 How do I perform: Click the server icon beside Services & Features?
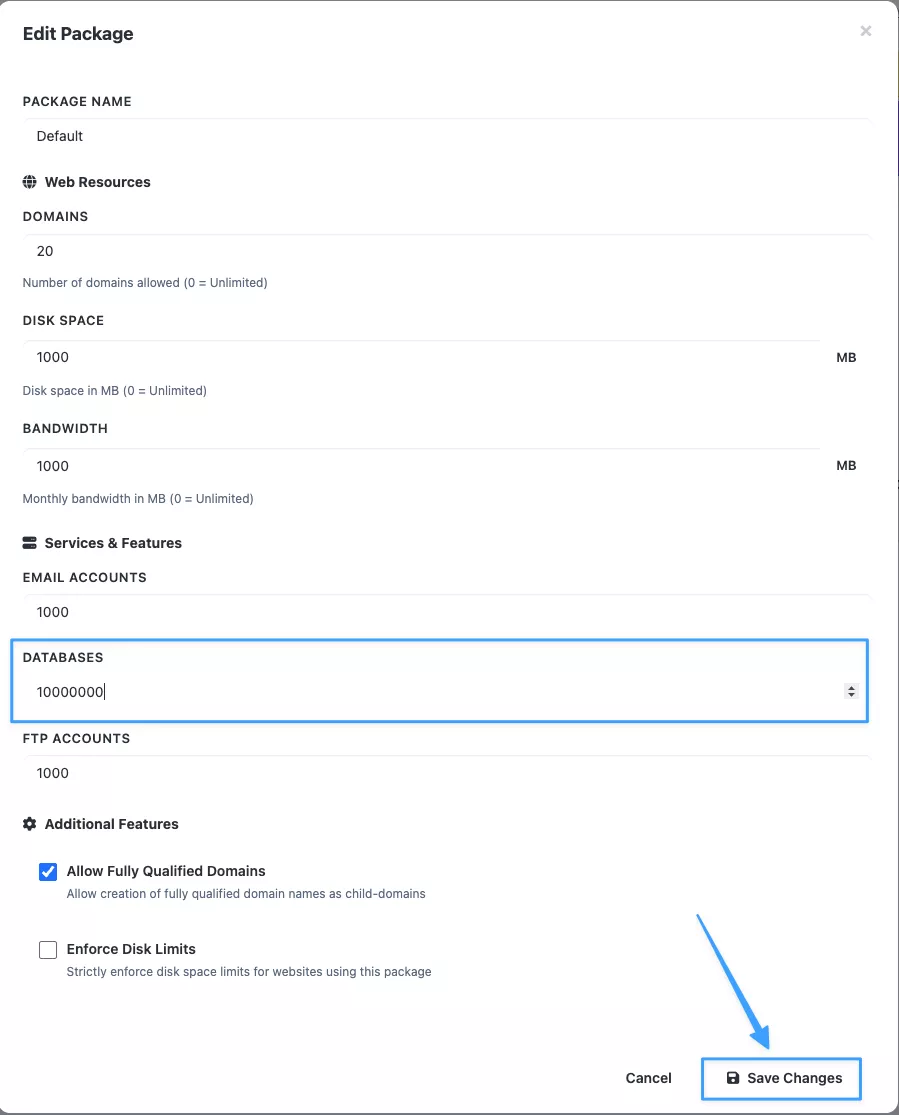point(29,543)
